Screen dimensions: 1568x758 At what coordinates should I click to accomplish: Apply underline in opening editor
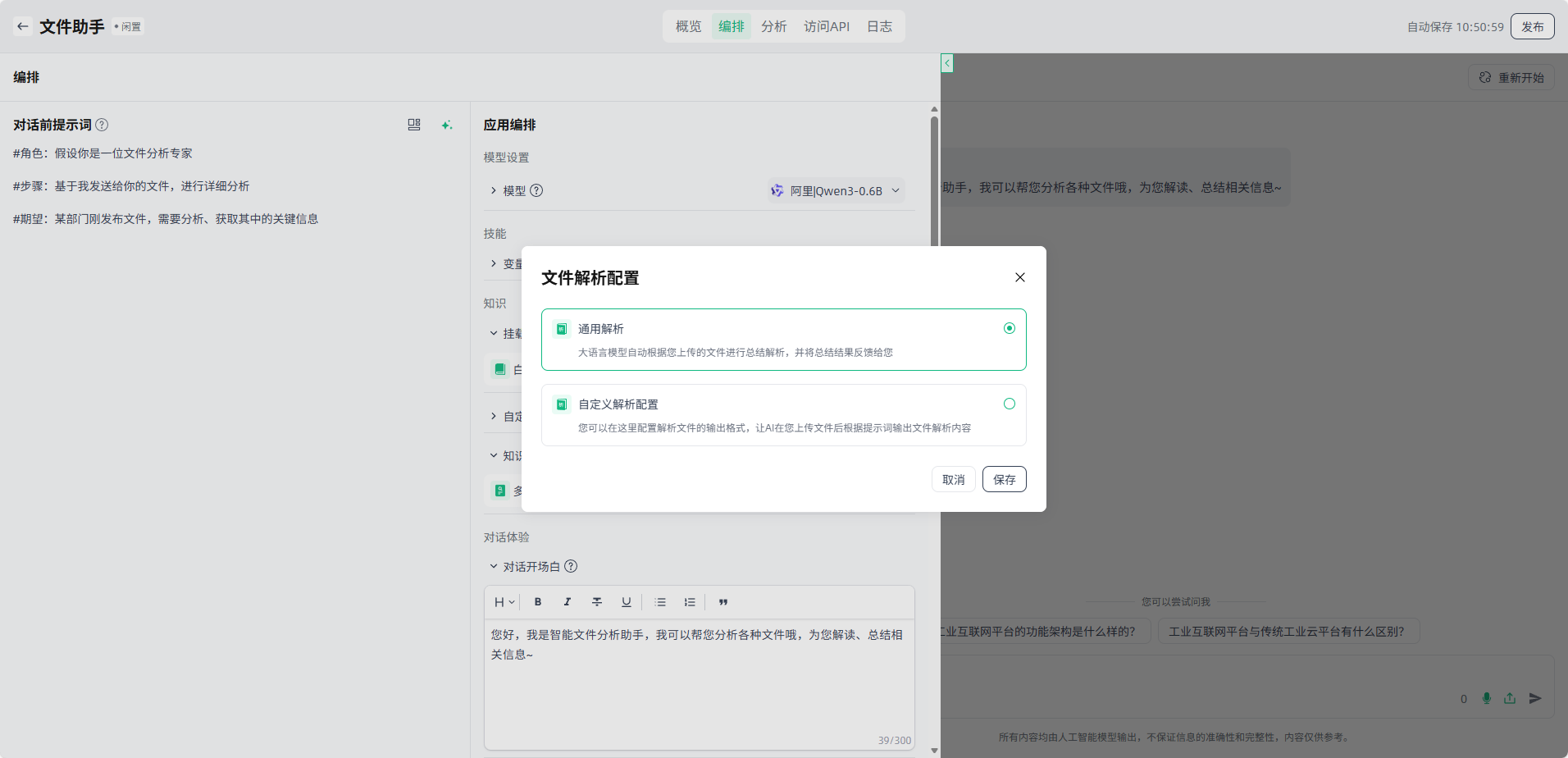(x=627, y=602)
